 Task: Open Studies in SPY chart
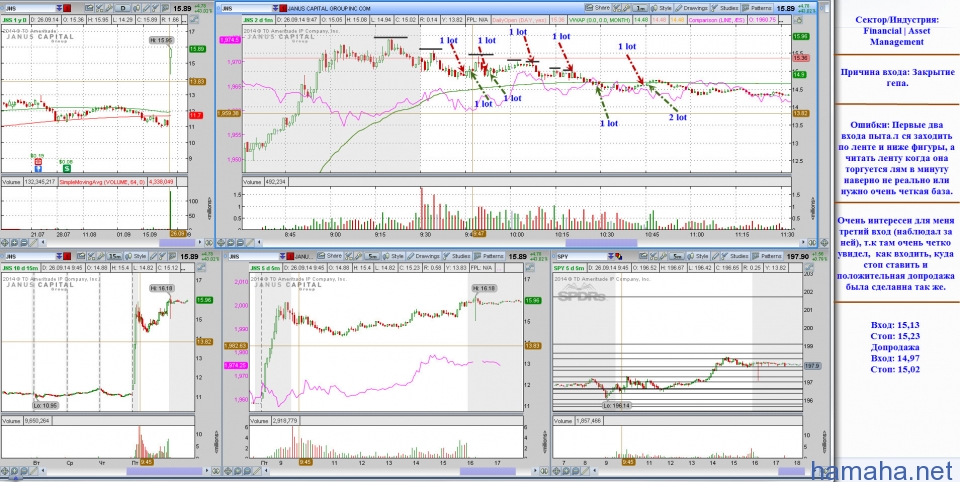[736, 256]
